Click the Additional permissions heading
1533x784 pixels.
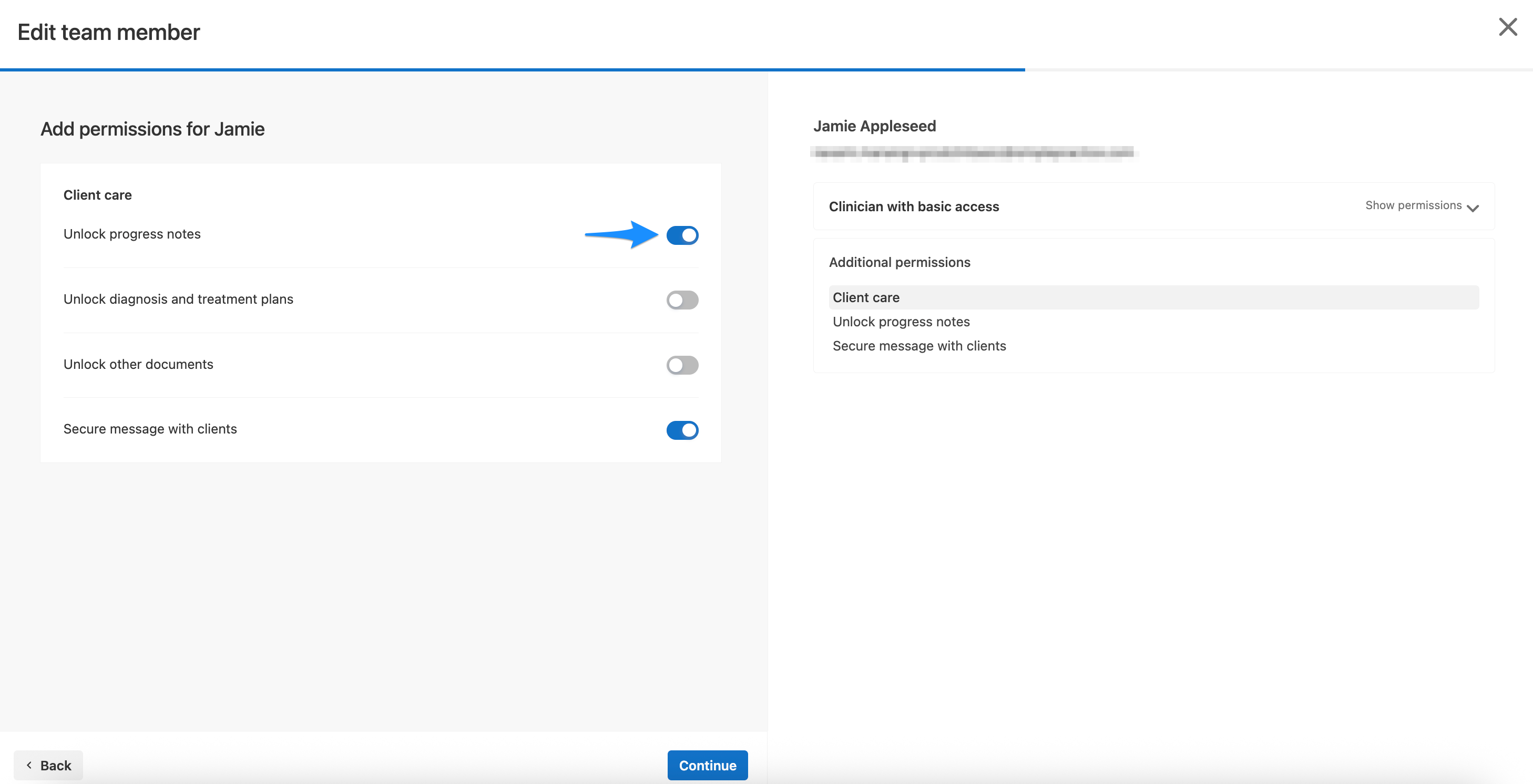coord(900,262)
